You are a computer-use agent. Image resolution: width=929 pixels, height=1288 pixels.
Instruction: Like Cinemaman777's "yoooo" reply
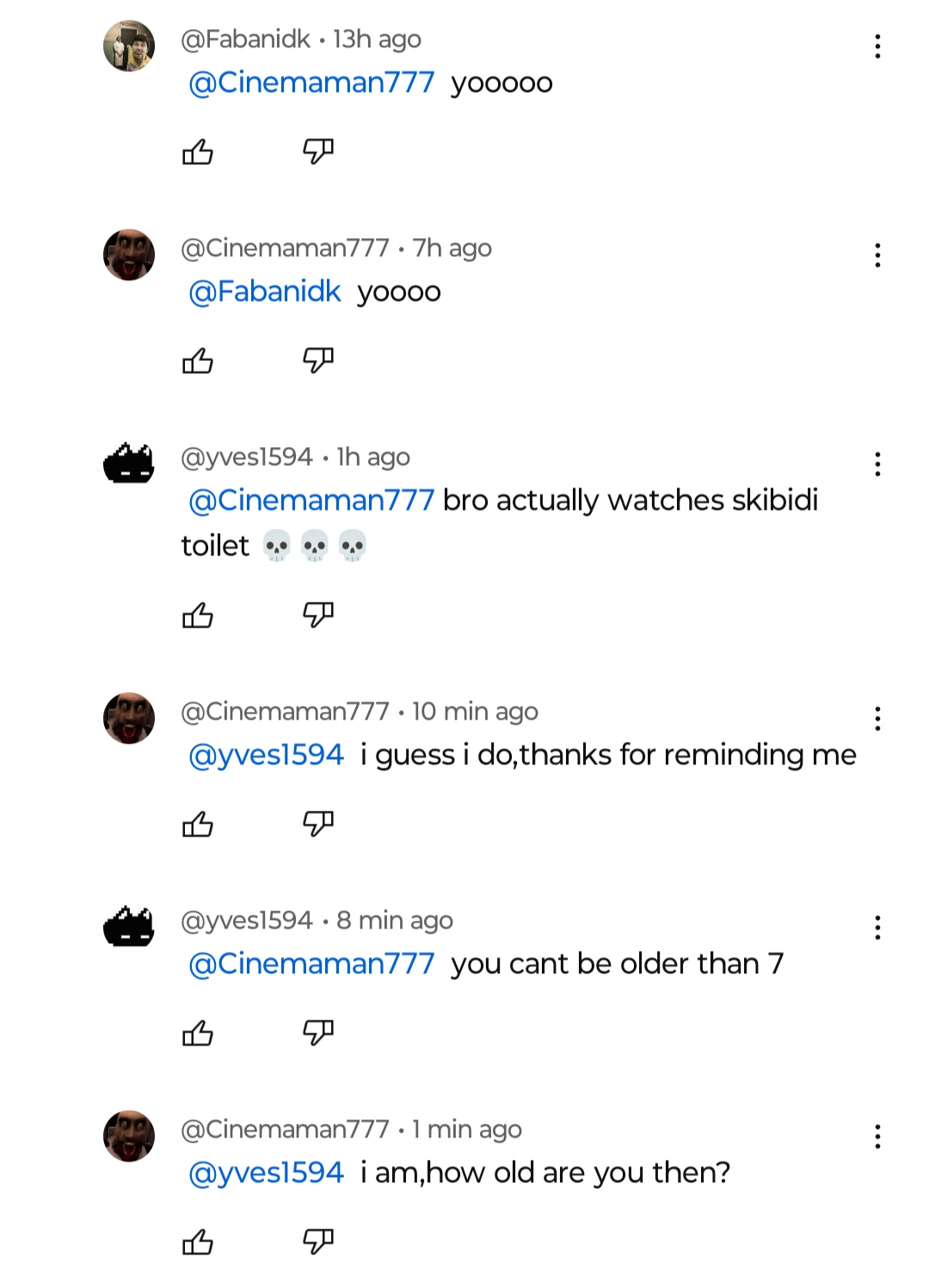pyautogui.click(x=198, y=361)
